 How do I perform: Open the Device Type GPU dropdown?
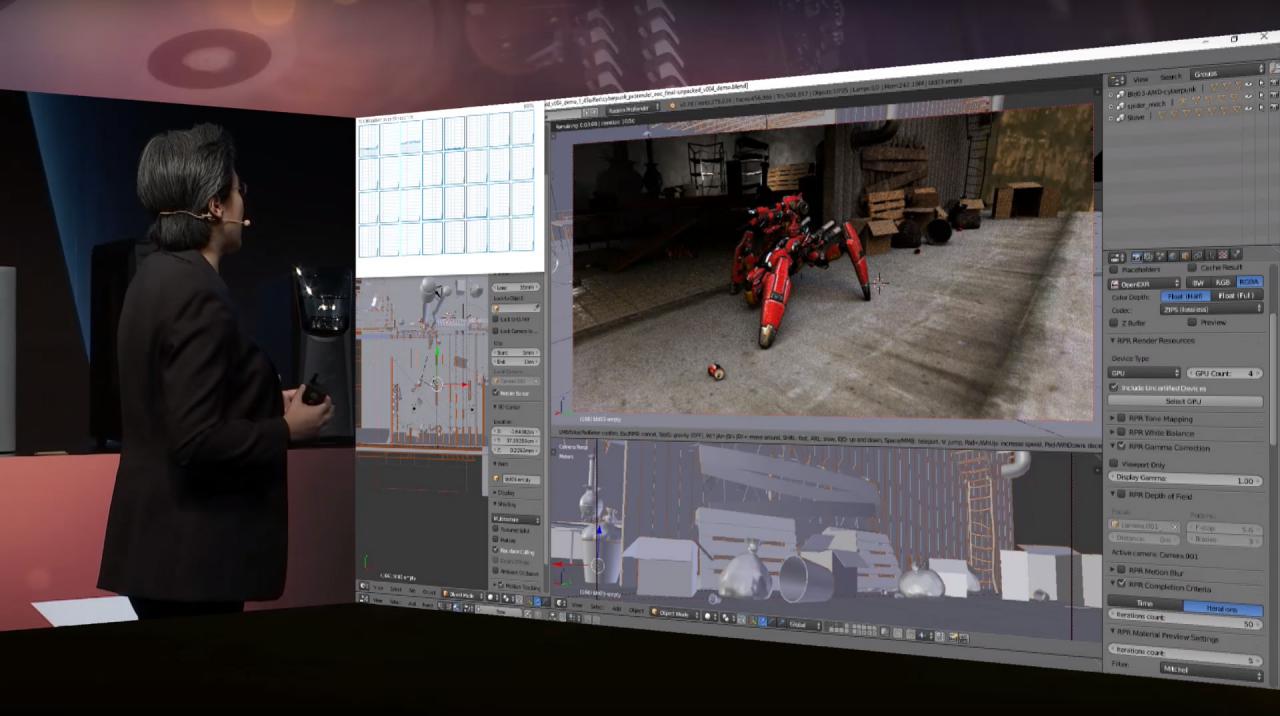click(x=1144, y=373)
